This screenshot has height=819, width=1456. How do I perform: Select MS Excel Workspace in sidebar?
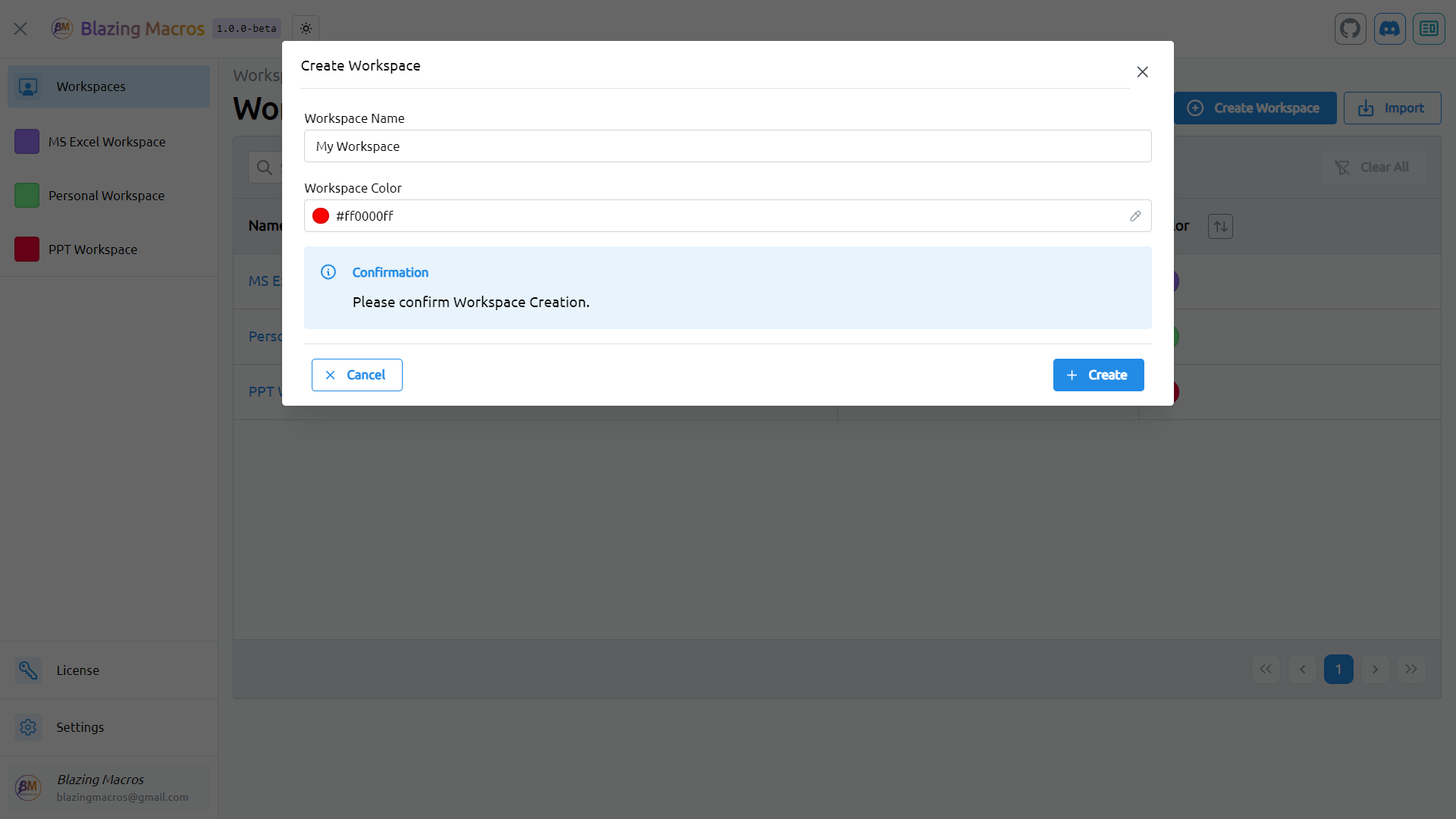tap(109, 142)
